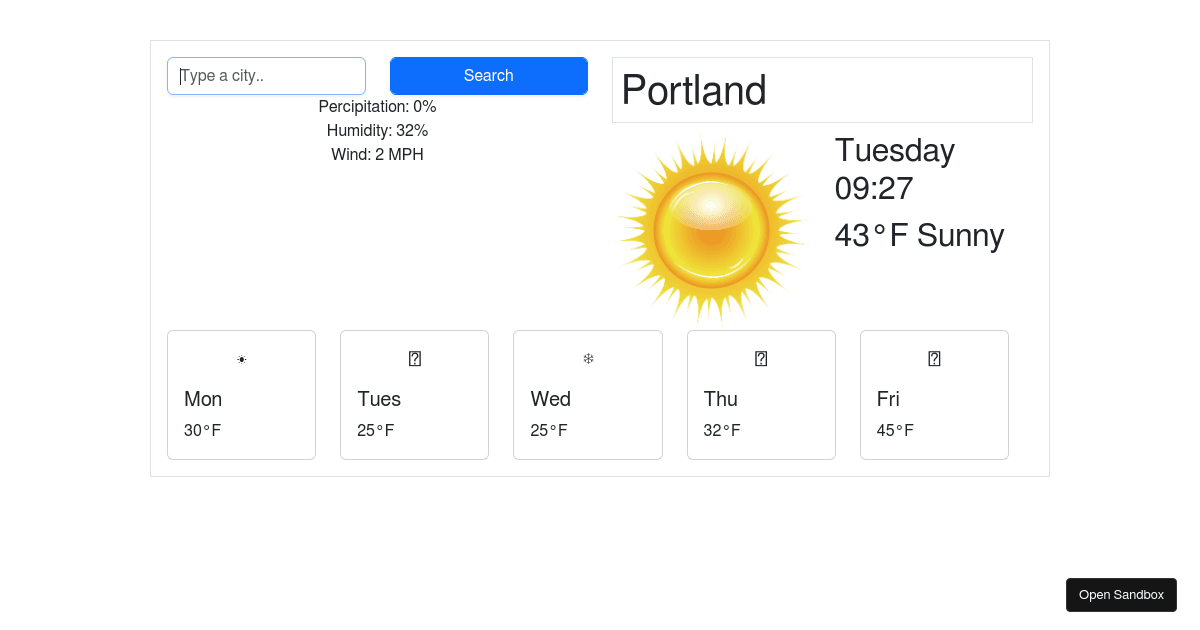Click the sun icon in Mon card
The height and width of the screenshot is (630, 1200).
(241, 359)
